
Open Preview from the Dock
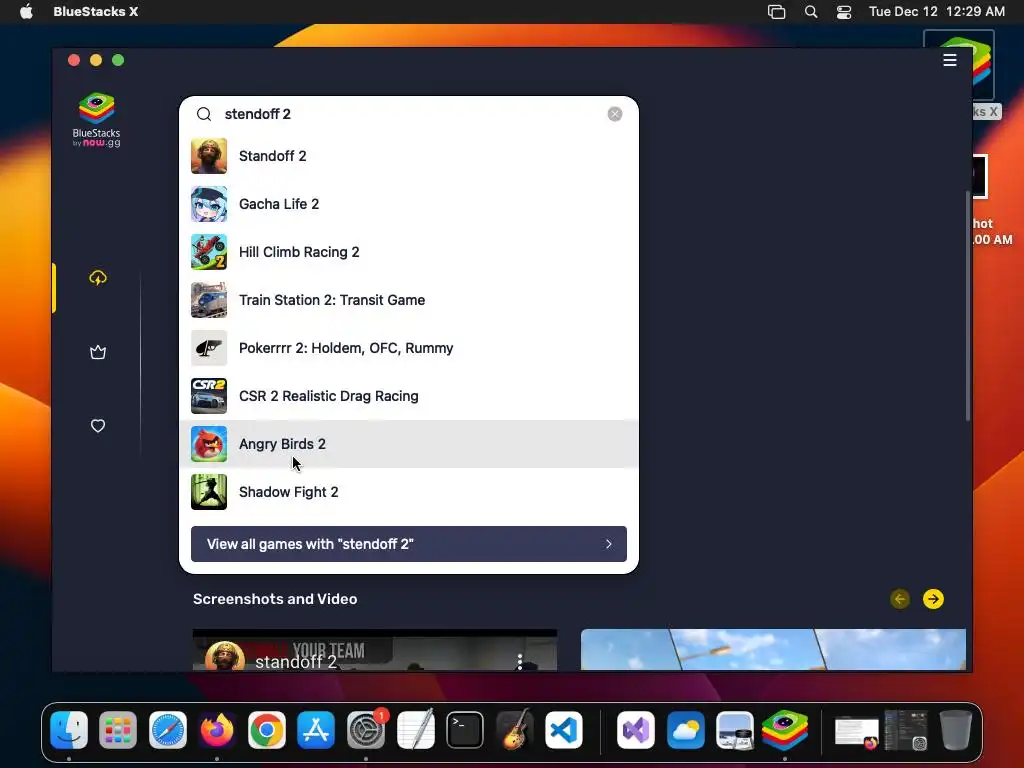[x=735, y=729]
